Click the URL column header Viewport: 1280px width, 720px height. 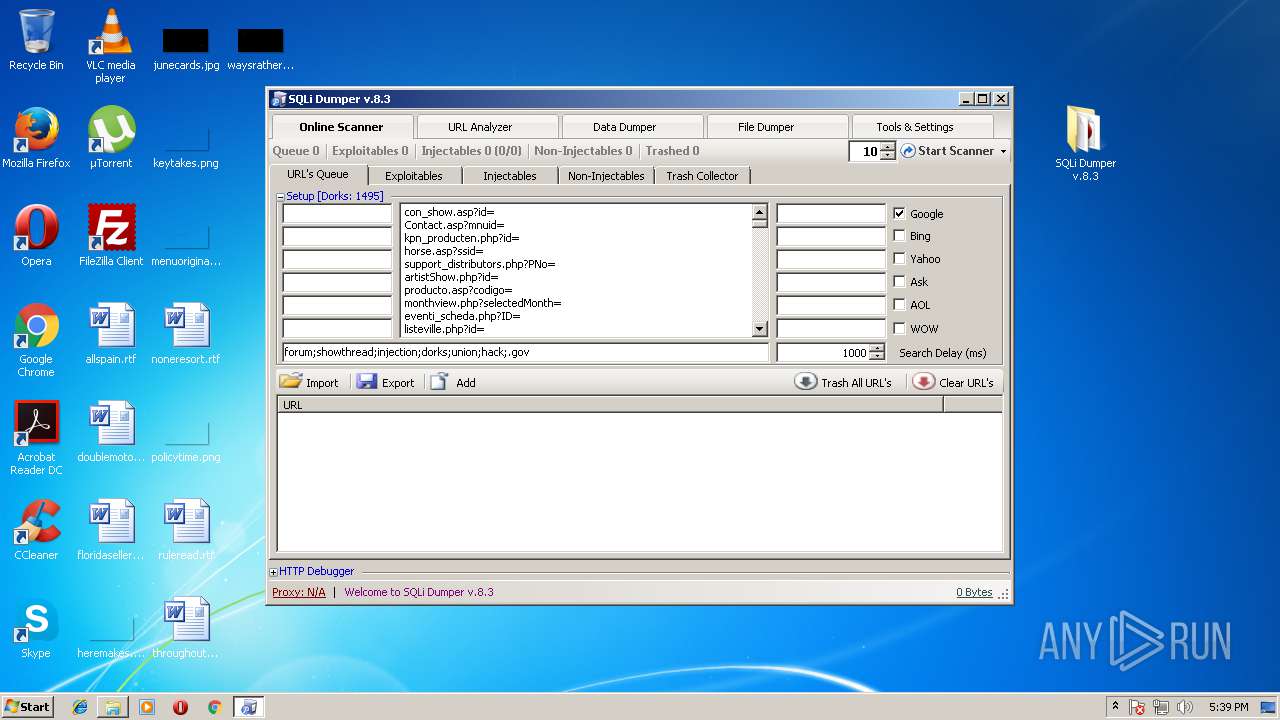click(x=610, y=405)
